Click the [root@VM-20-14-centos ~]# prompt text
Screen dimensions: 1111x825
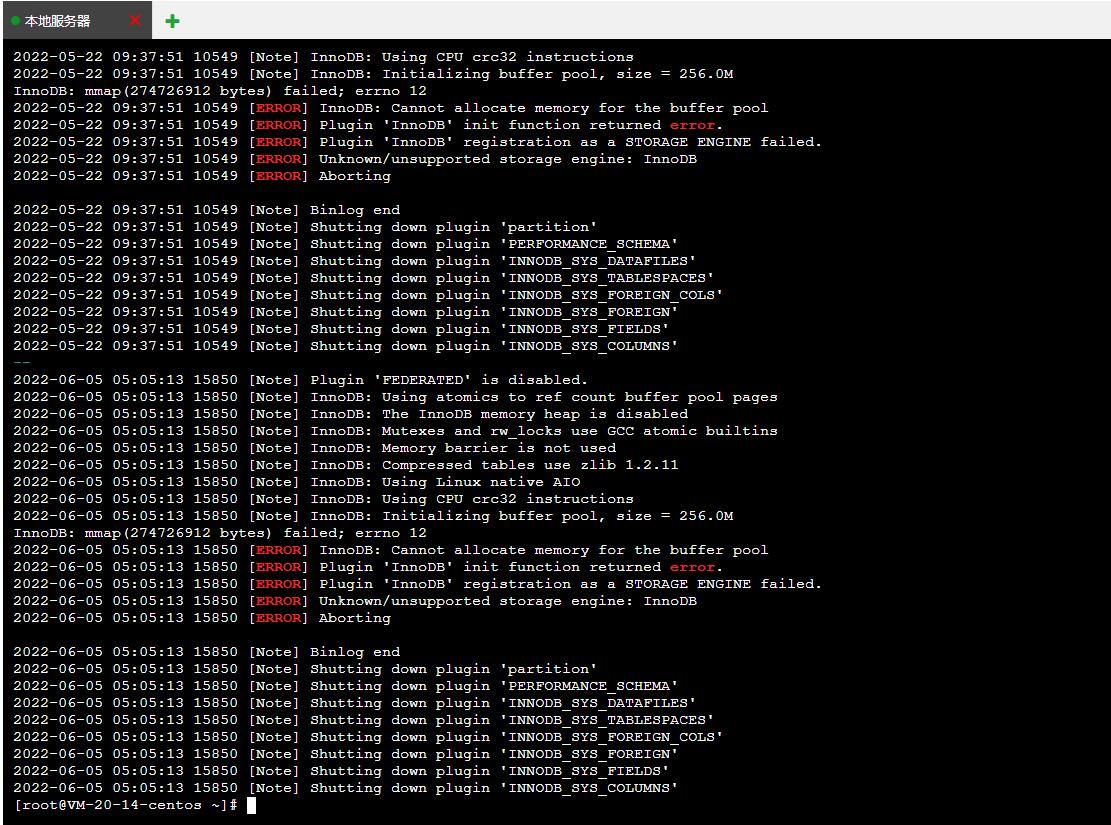tap(125, 805)
